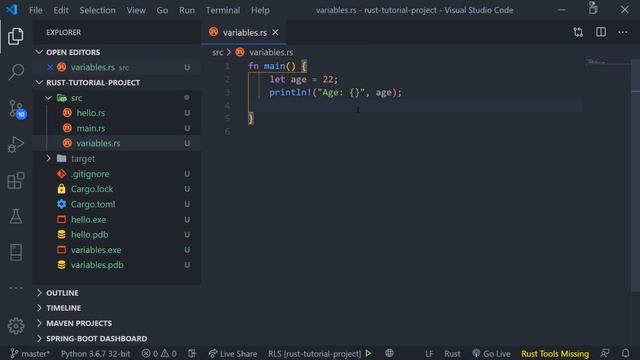
Task: Click the globe icon in status bar
Action: pyautogui.click(x=389, y=353)
